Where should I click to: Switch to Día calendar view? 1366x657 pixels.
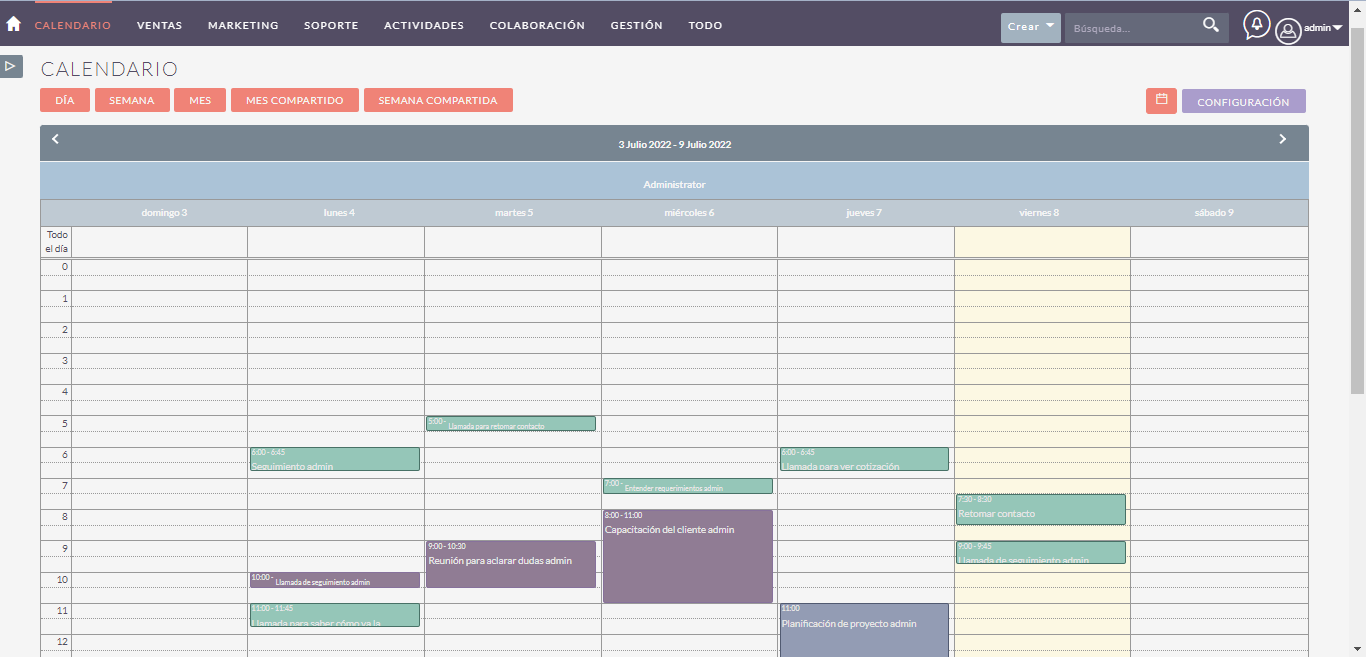(x=65, y=101)
